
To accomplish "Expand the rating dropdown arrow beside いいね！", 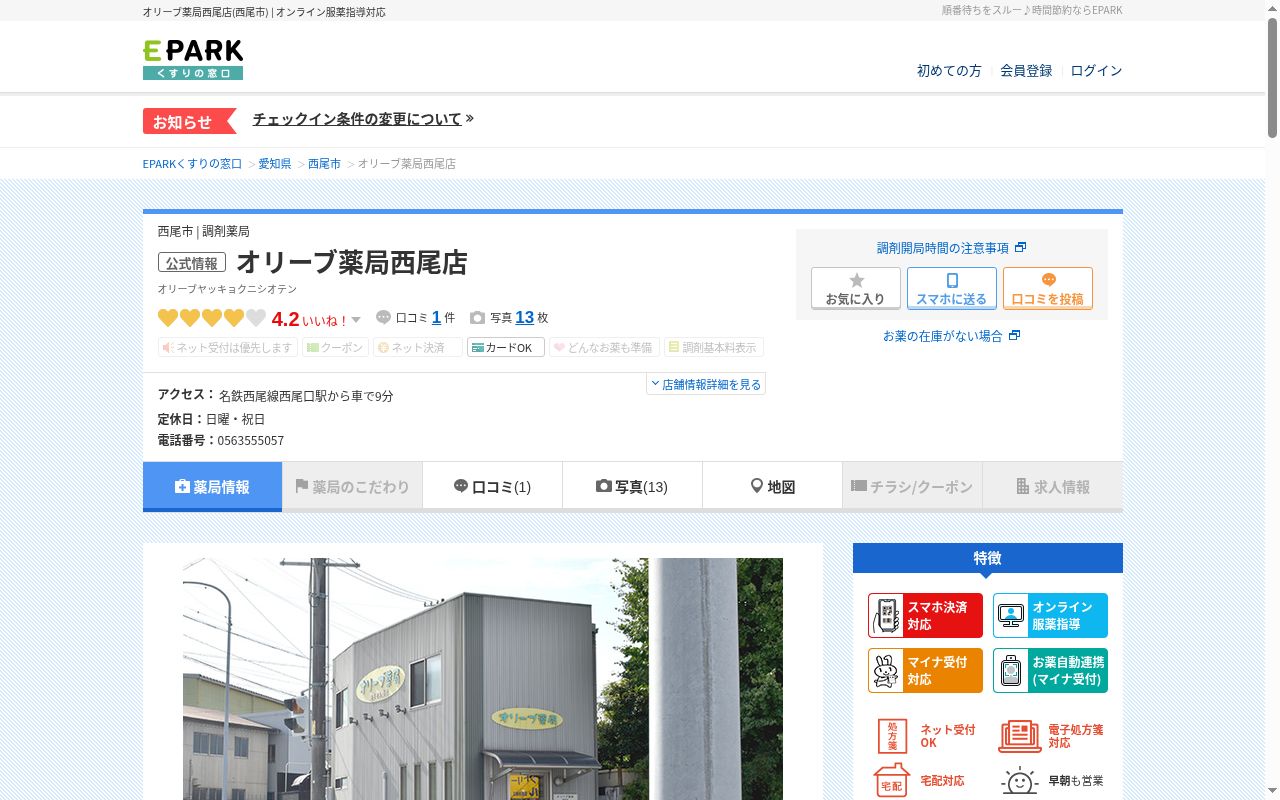I will 356,320.
